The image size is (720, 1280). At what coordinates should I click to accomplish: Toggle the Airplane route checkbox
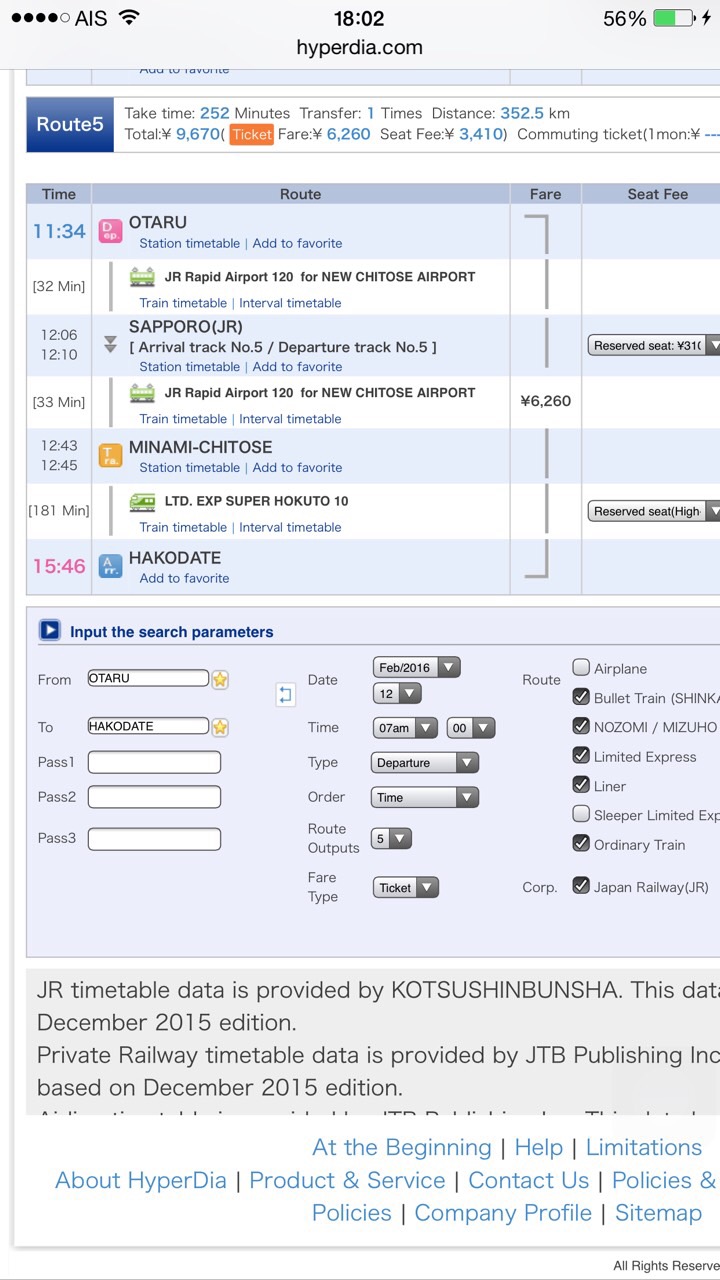[x=581, y=667]
